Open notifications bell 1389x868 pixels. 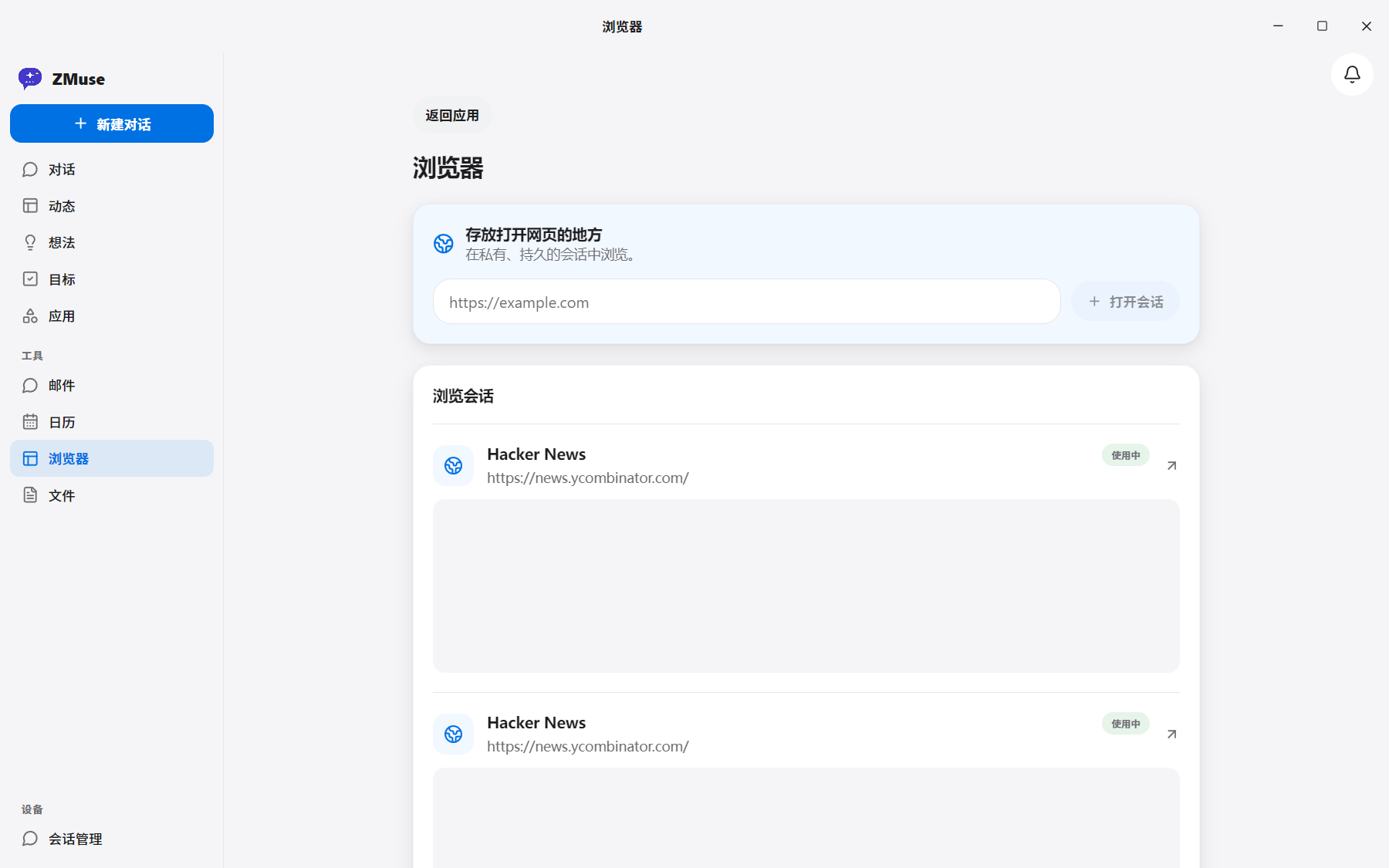click(x=1352, y=74)
